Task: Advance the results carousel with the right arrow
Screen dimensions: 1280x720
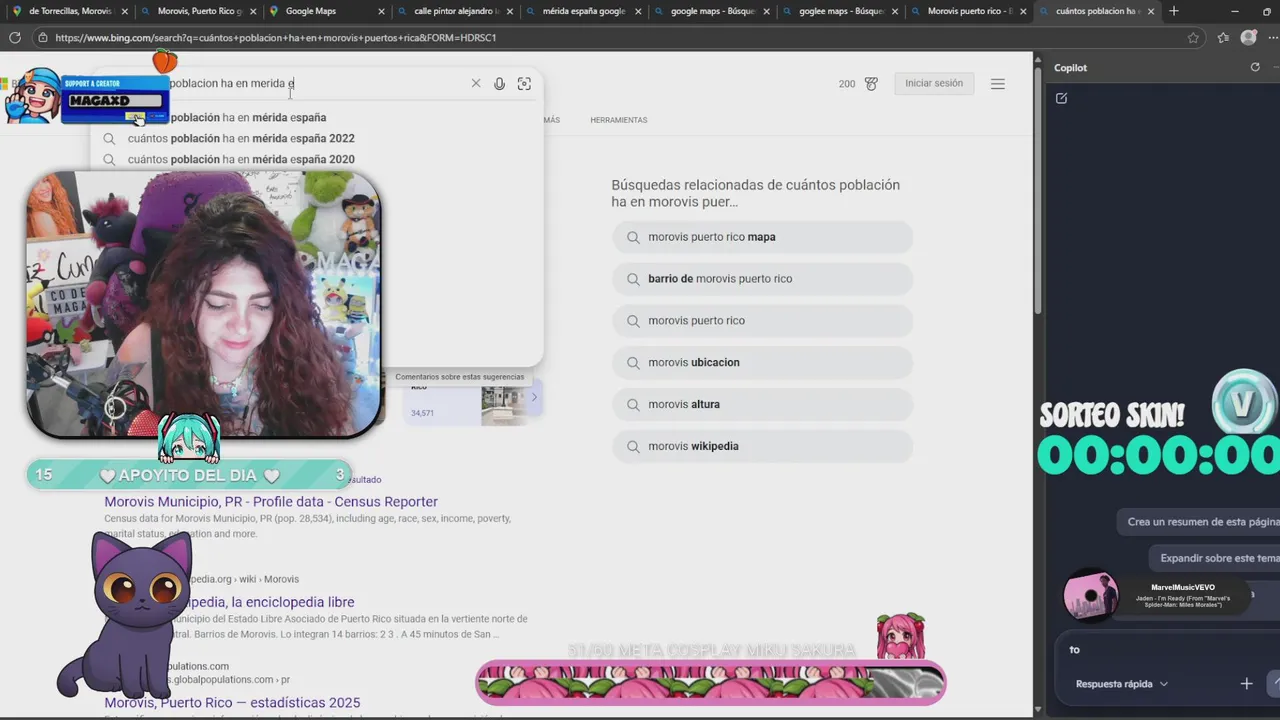Action: click(534, 397)
